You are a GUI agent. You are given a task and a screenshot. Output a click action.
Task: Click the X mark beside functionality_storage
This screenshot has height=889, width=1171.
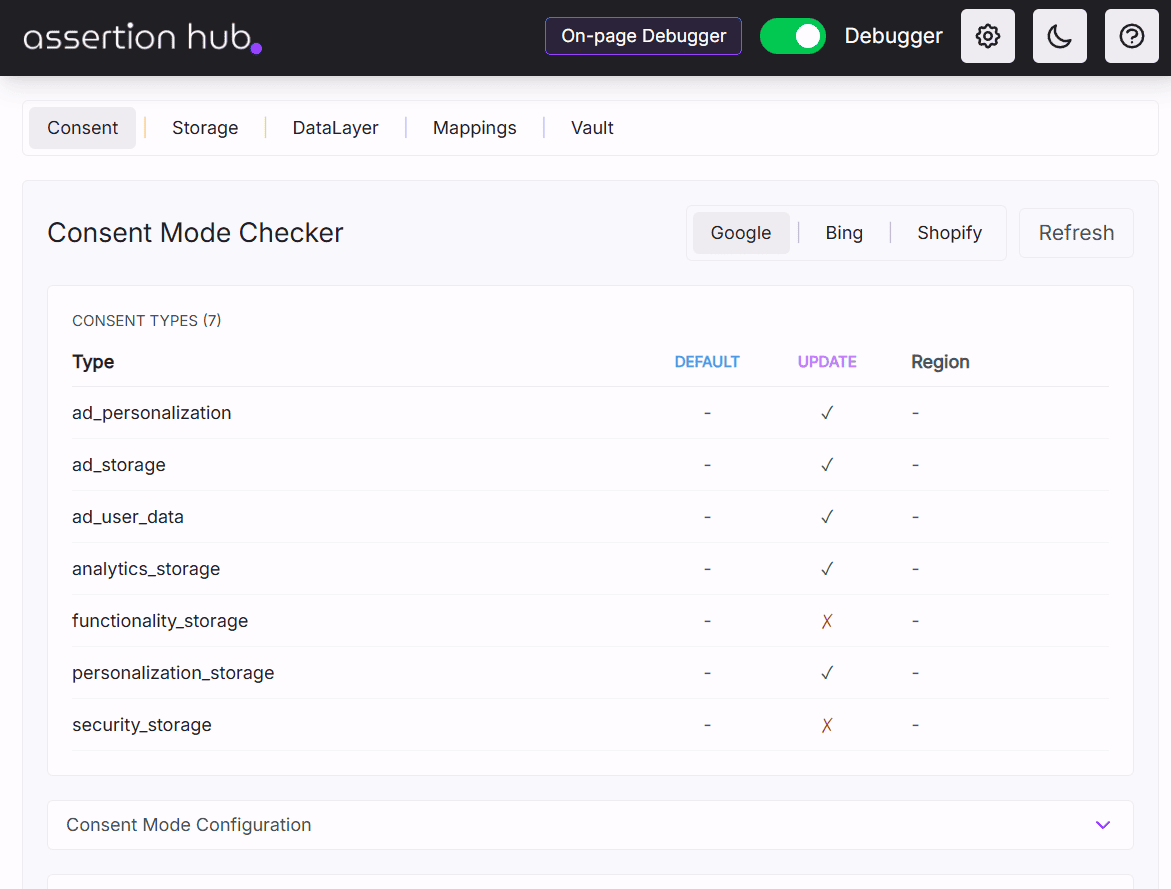(x=827, y=620)
